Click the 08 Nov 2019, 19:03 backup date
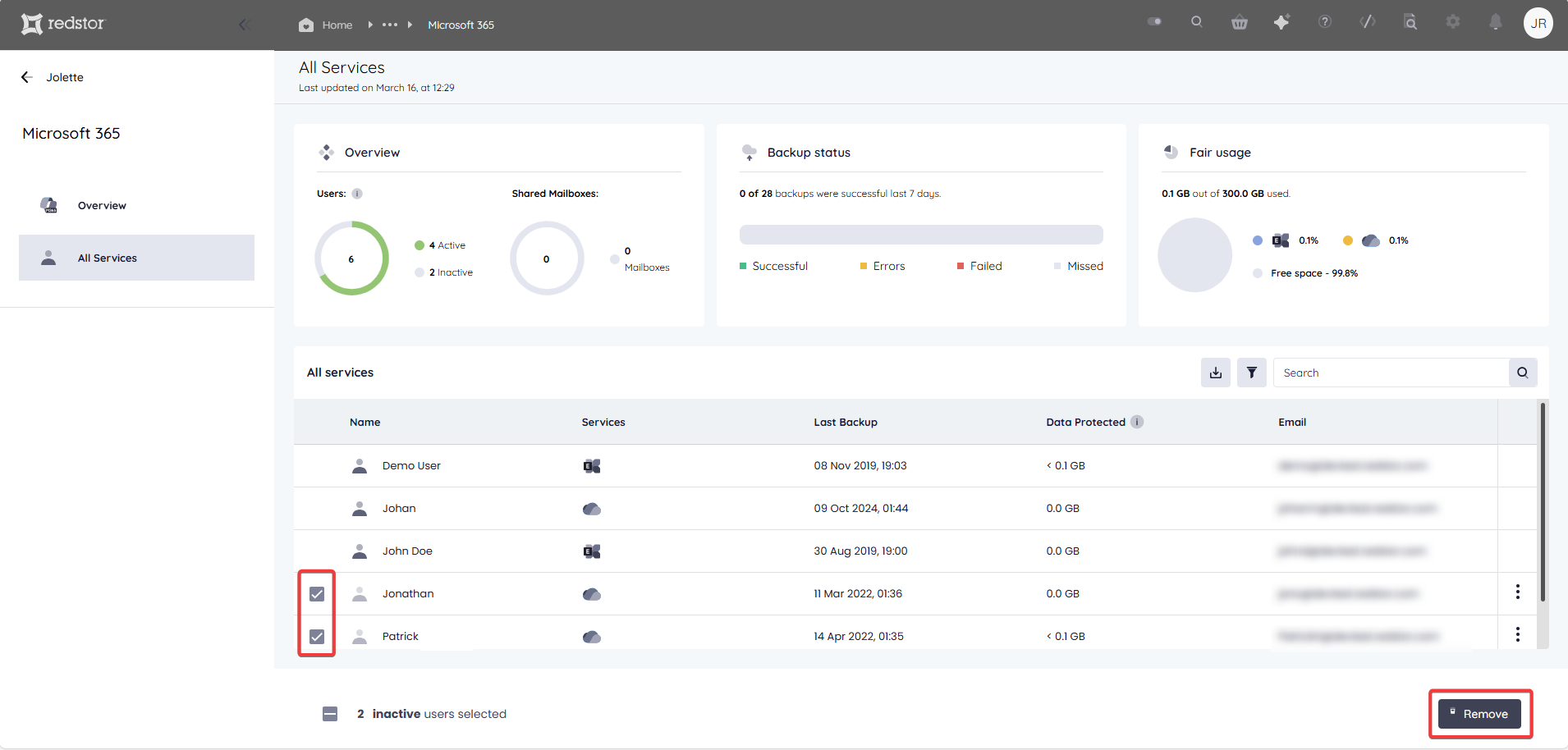 860,465
